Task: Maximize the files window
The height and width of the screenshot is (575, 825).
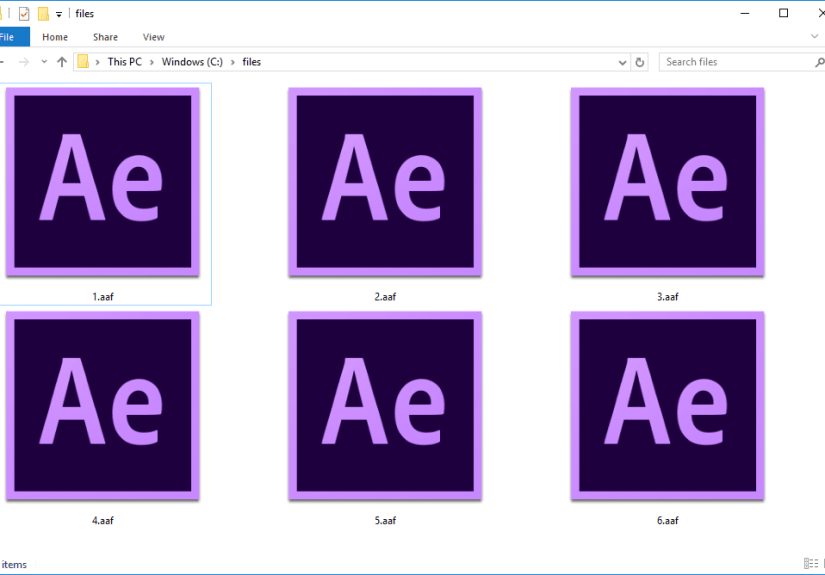Action: pyautogui.click(x=783, y=13)
